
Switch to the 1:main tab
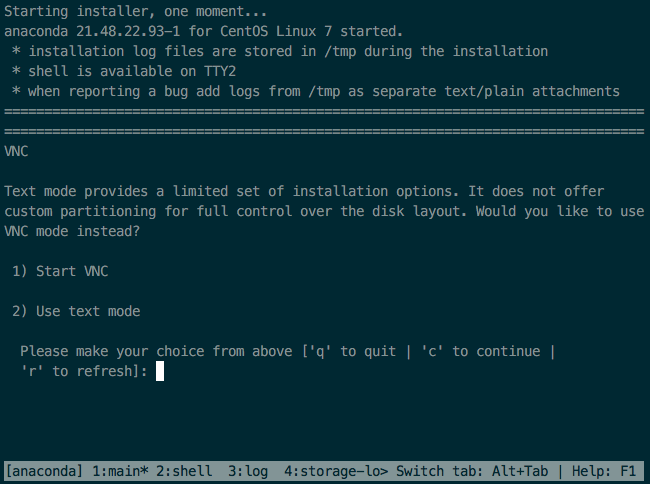[120, 471]
